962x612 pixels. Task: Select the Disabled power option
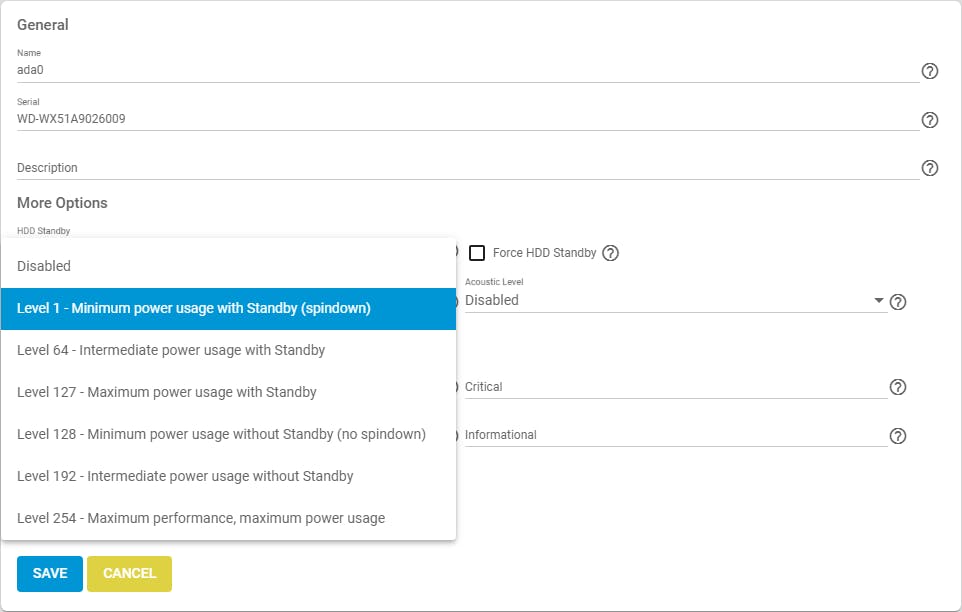(228, 266)
